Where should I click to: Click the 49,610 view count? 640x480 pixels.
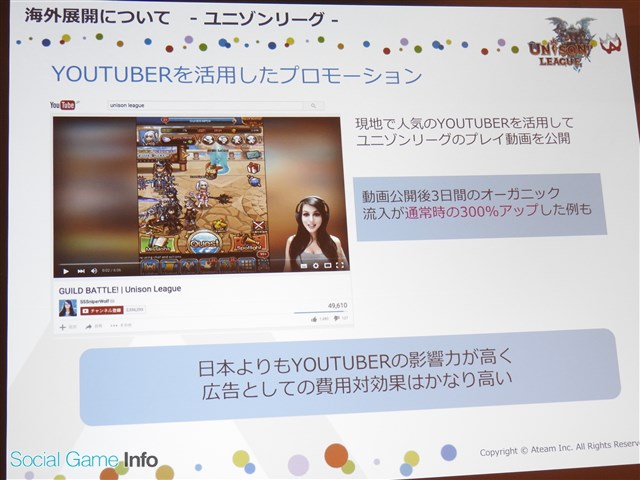[337, 305]
